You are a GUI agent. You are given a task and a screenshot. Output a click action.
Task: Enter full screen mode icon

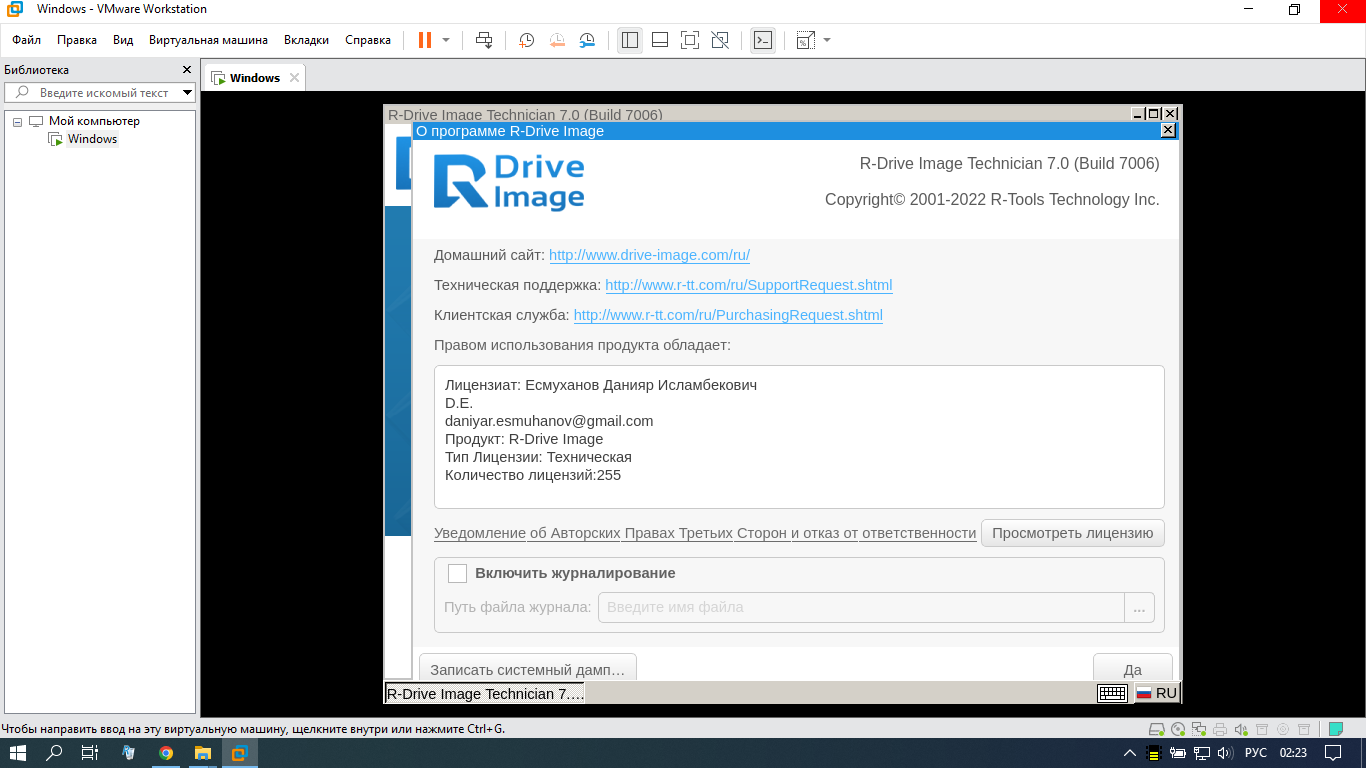click(x=689, y=40)
